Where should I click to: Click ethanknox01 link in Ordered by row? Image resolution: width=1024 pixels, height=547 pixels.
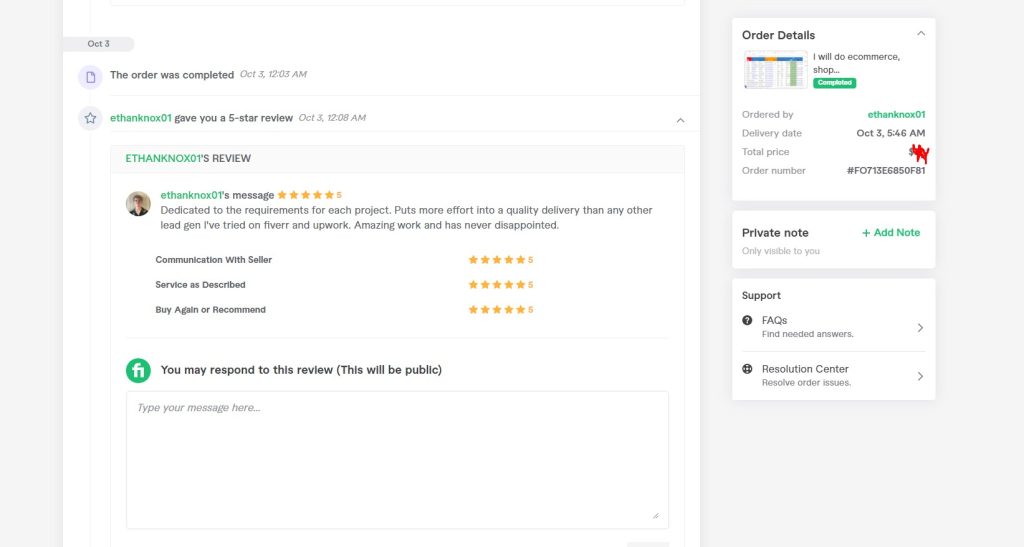click(x=896, y=114)
